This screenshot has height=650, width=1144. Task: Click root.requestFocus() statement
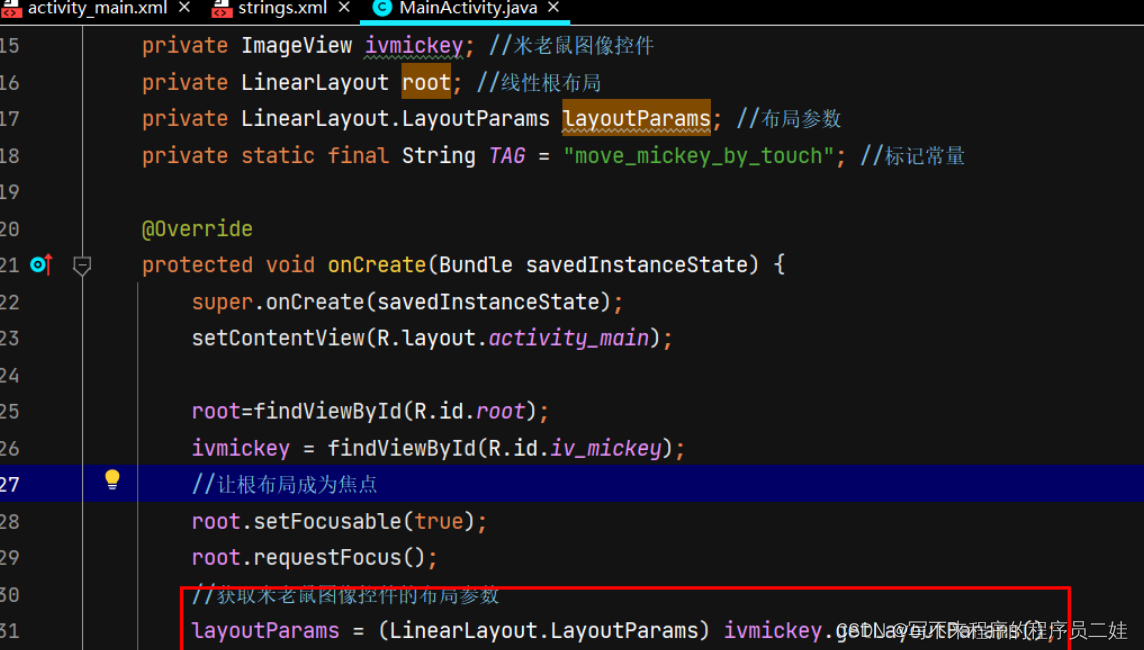coord(314,557)
